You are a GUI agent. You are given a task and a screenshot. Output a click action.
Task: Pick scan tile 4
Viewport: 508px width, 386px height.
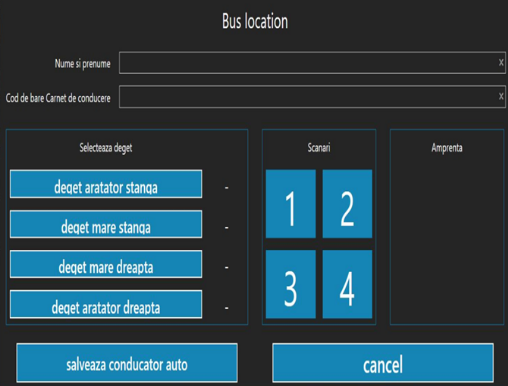[x=347, y=284]
